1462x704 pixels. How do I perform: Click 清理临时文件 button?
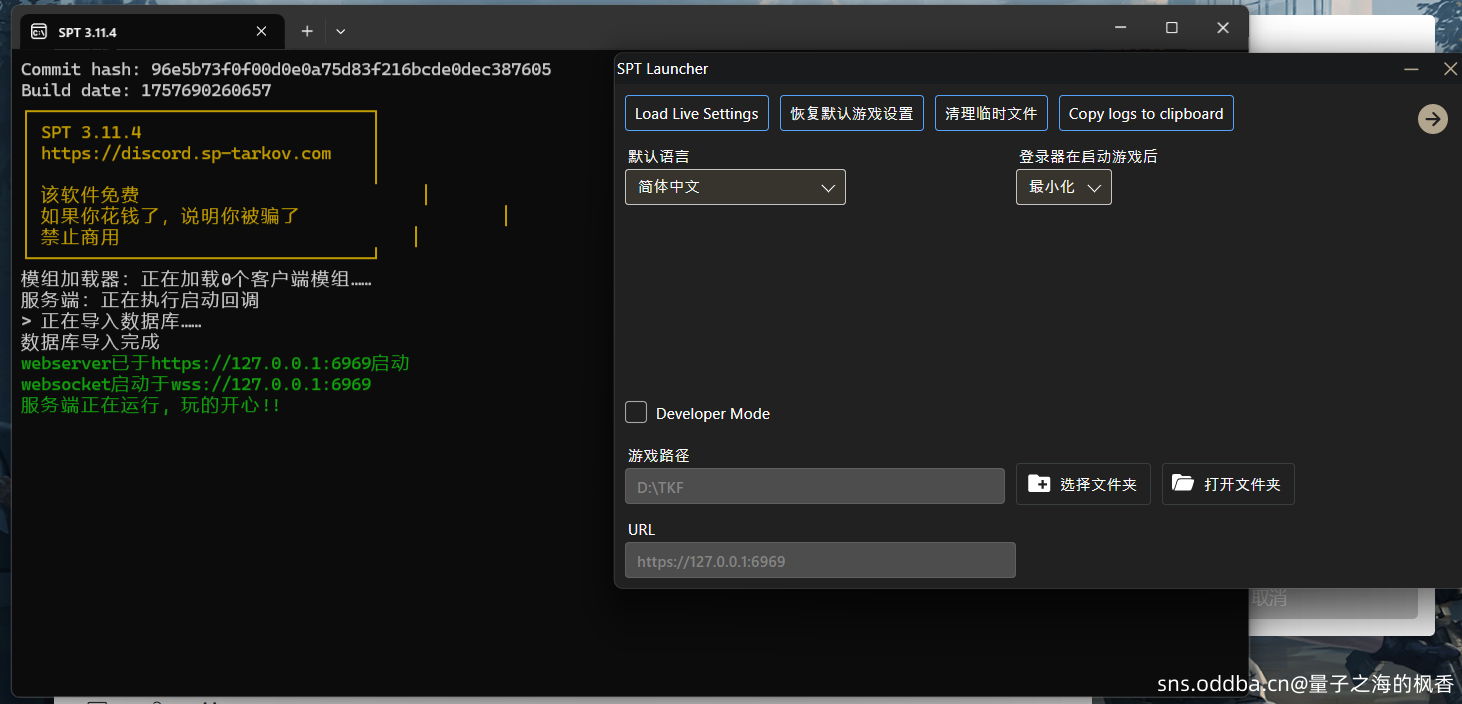(991, 113)
